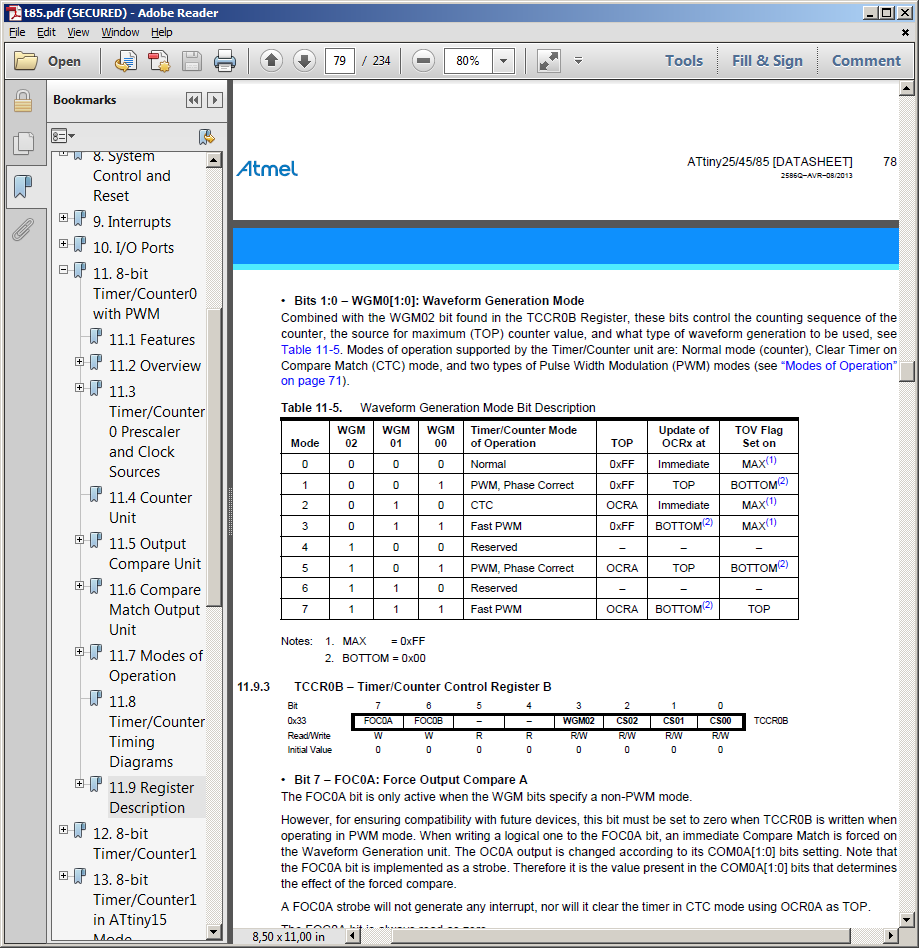Viewport: 919px width, 948px height.
Task: Click bookmark icon beside 11.4 Counter Unit
Action: pyautogui.click(x=96, y=495)
